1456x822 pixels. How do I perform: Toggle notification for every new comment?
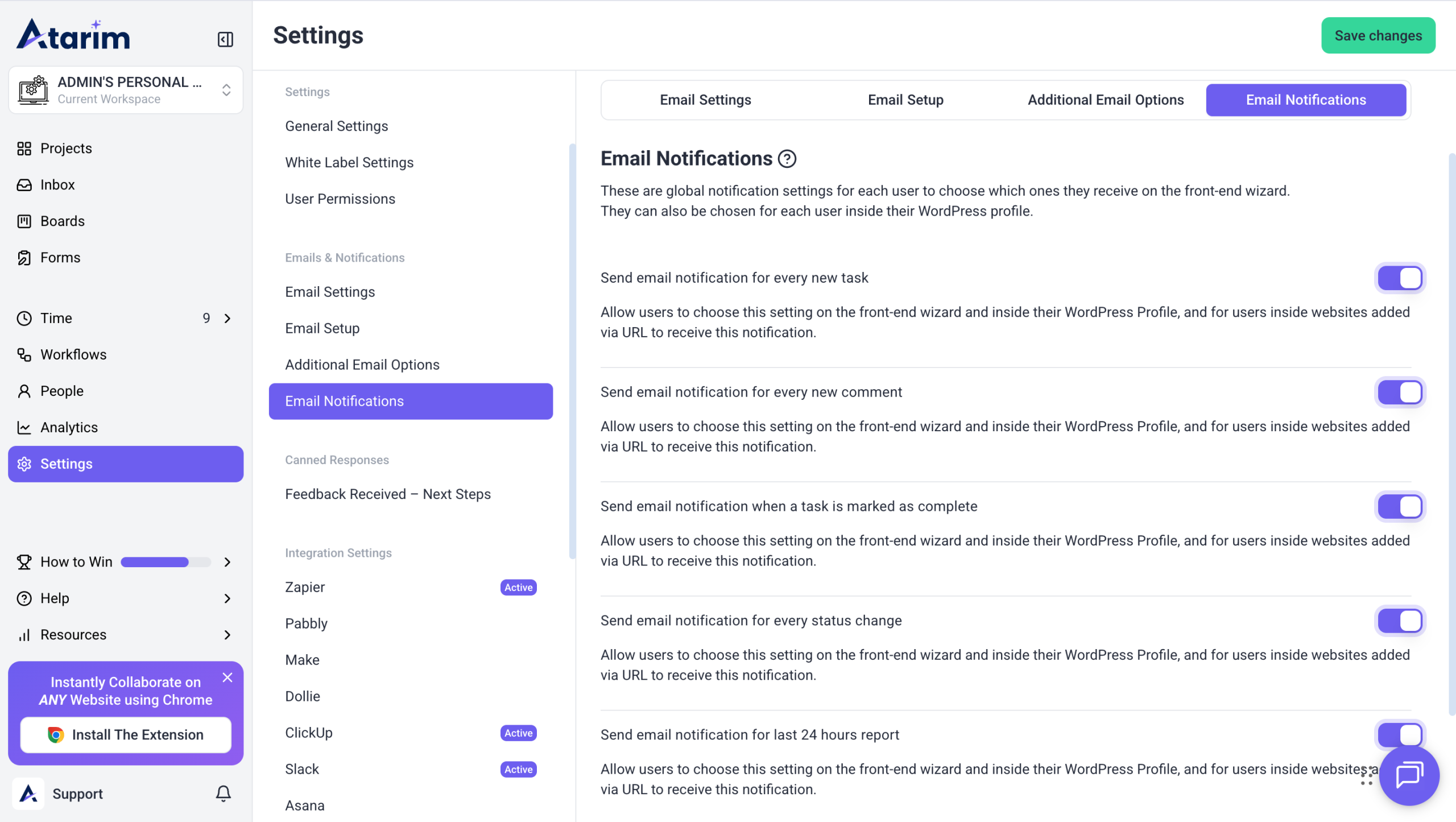pyautogui.click(x=1400, y=393)
